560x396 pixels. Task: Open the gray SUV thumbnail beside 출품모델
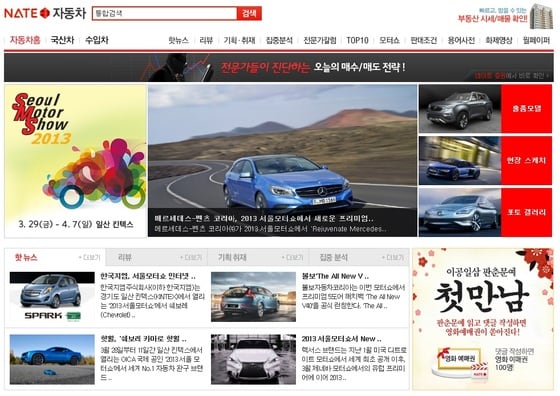point(460,109)
